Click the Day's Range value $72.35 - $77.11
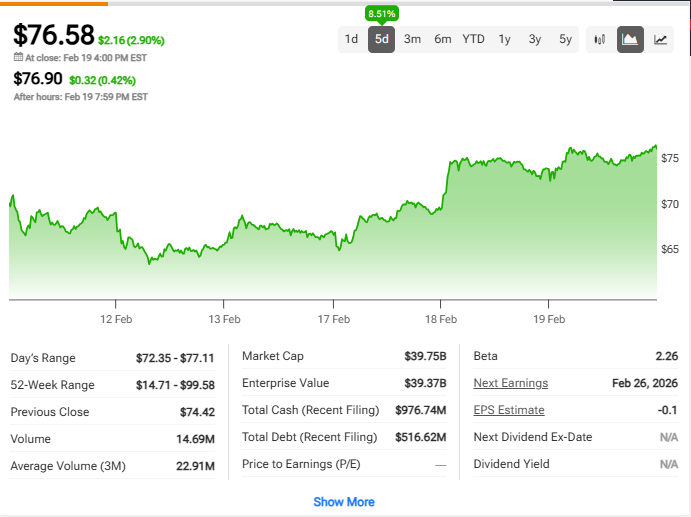Screen dimensions: 691x517 point(175,358)
